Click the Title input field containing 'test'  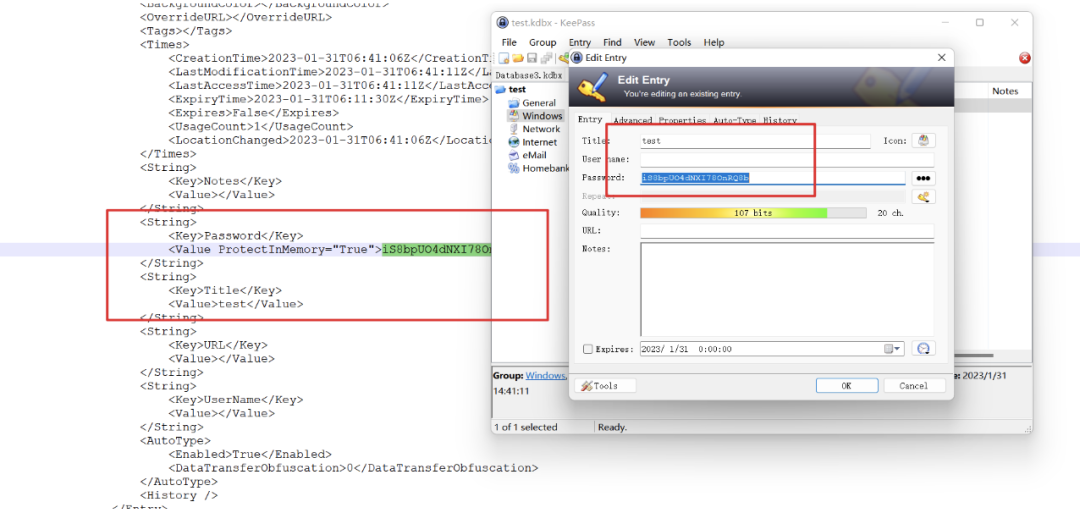click(x=755, y=140)
